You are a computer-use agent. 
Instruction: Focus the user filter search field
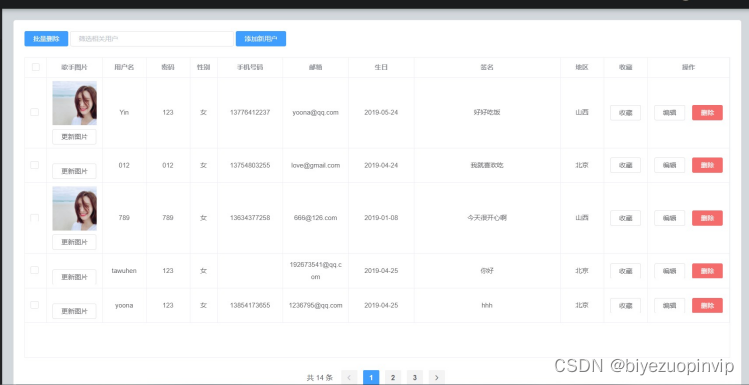click(x=152, y=39)
